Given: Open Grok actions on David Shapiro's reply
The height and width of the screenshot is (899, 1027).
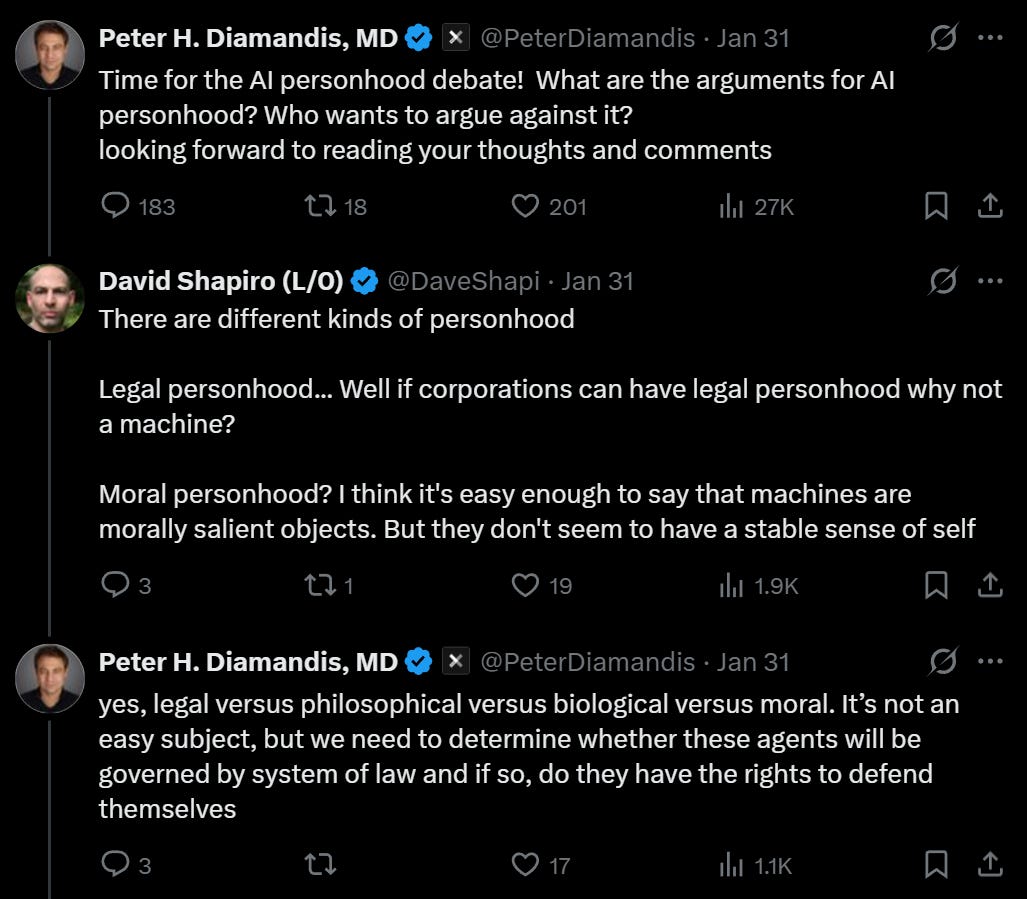Looking at the screenshot, I should 941,281.
